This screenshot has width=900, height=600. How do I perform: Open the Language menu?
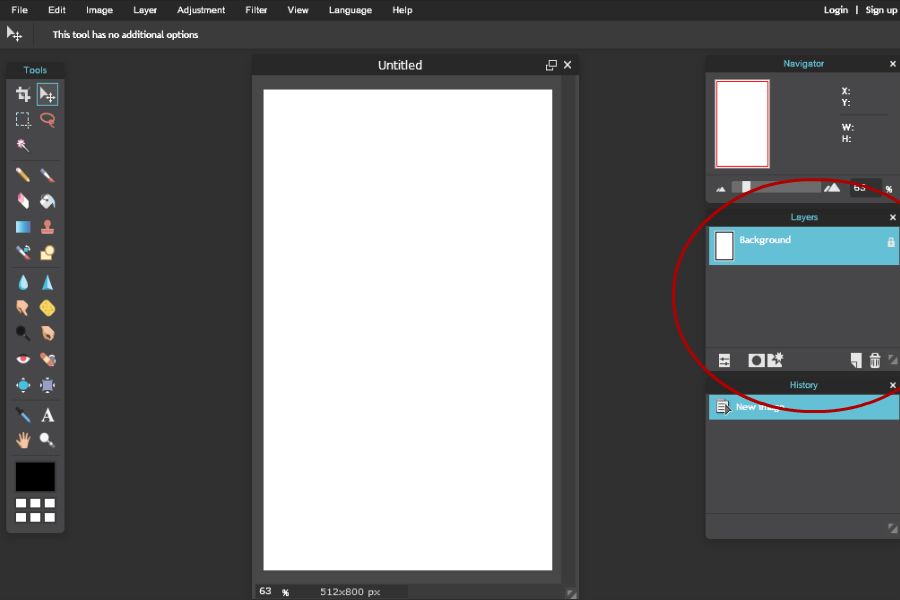tap(350, 10)
